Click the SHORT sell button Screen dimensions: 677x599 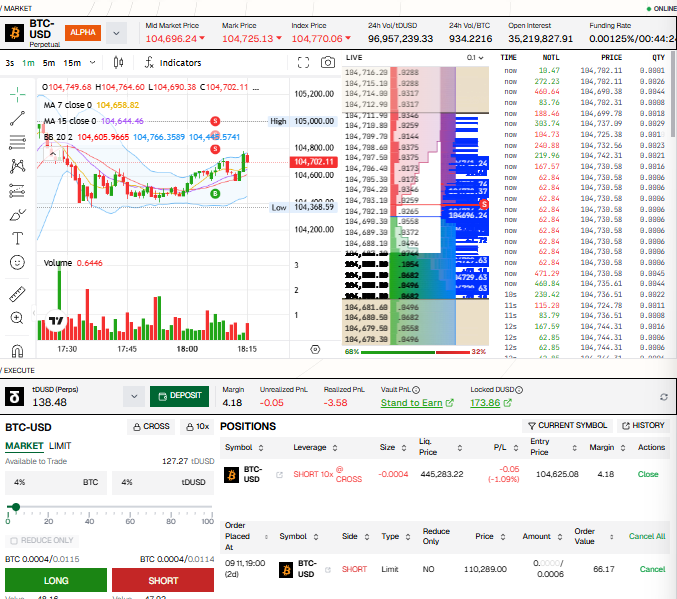point(163,580)
